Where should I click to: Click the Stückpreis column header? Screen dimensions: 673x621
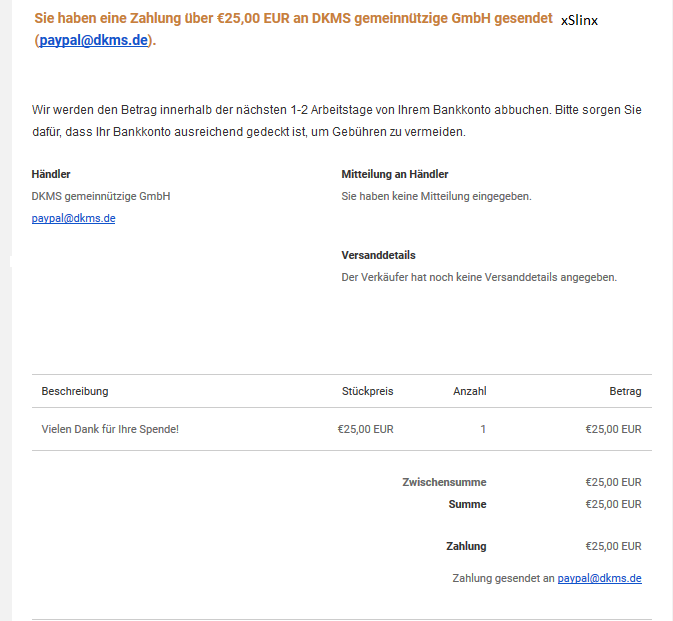tap(367, 391)
